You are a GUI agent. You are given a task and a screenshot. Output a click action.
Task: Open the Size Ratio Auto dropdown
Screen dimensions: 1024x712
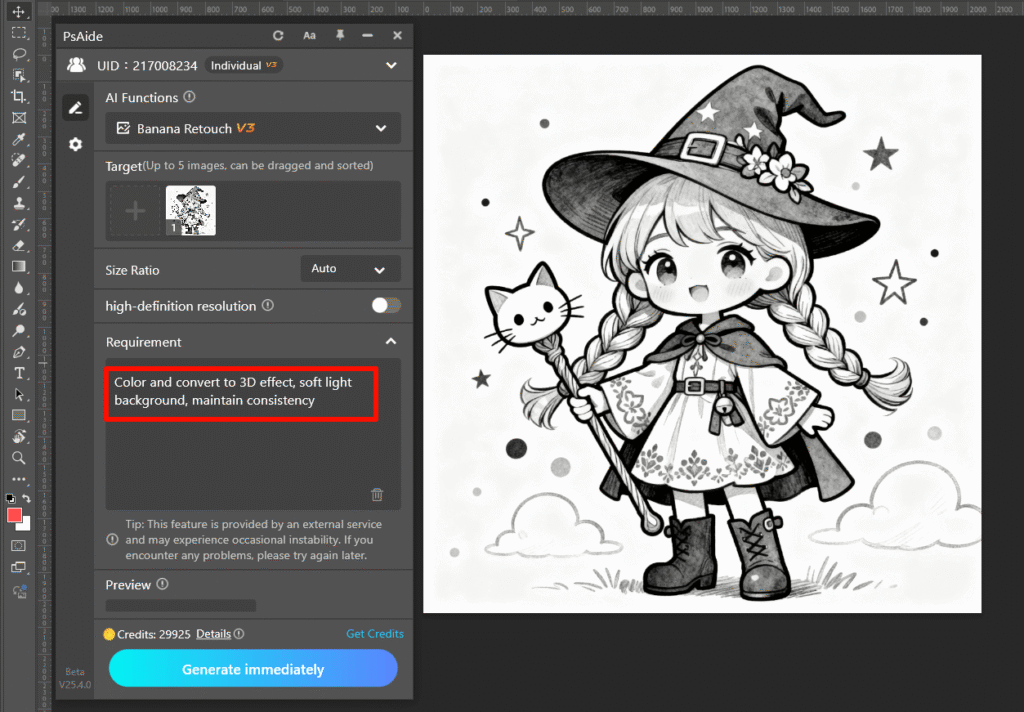(350, 269)
